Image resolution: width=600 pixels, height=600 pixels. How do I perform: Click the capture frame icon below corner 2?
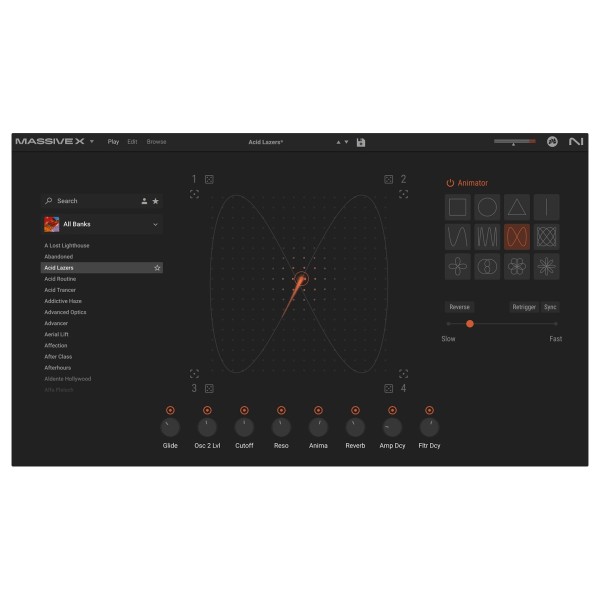point(403,194)
